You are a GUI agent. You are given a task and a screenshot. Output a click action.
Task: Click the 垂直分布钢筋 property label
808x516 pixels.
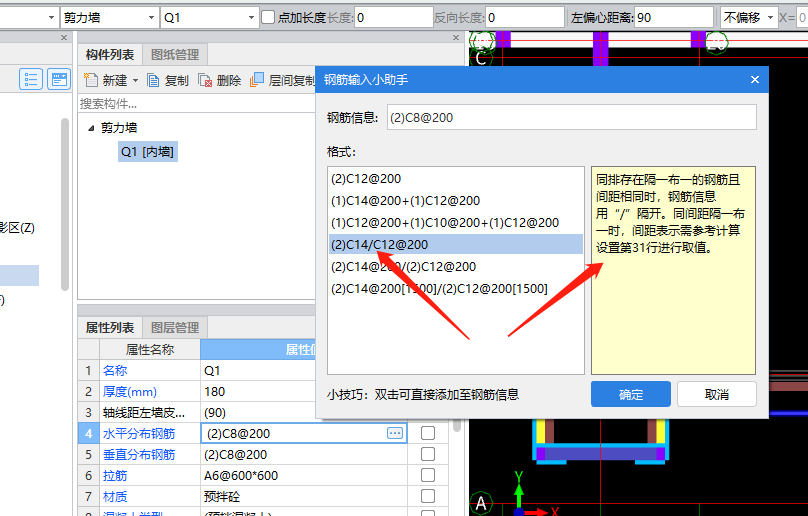tap(139, 455)
